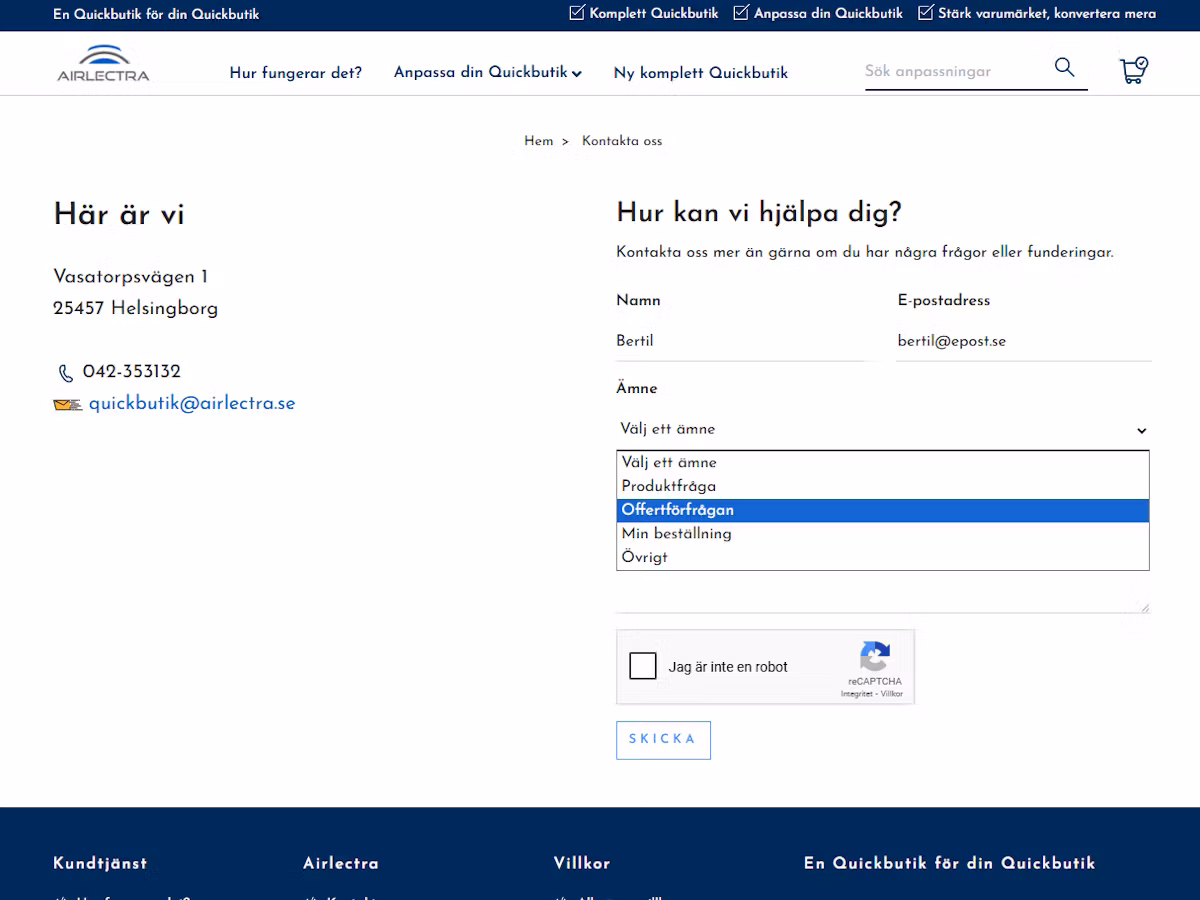Click the checkmark icon beside Stärk varumärket
Image resolution: width=1200 pixels, height=900 pixels.
[926, 13]
